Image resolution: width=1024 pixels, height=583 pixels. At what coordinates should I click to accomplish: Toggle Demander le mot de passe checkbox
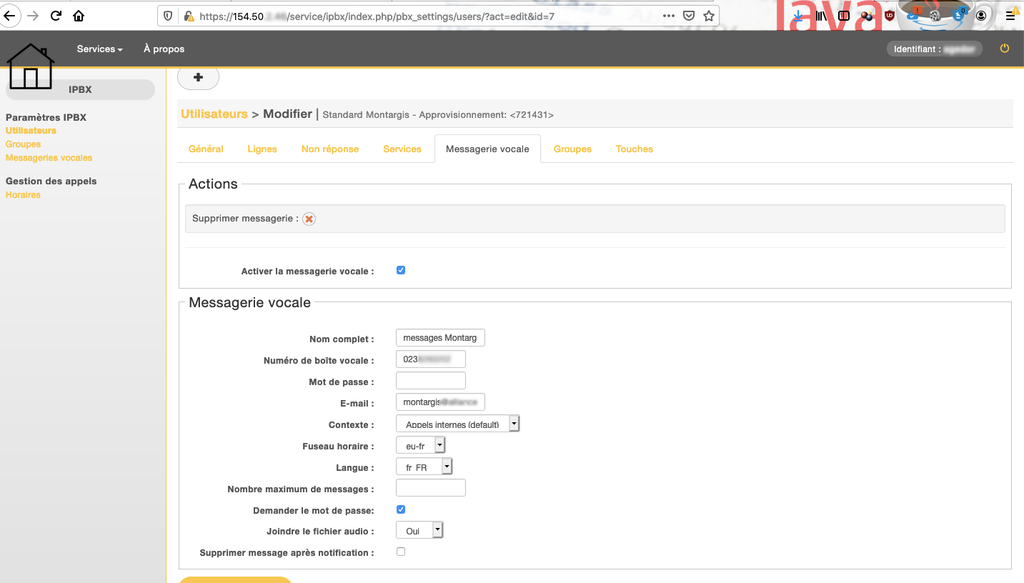(x=401, y=509)
